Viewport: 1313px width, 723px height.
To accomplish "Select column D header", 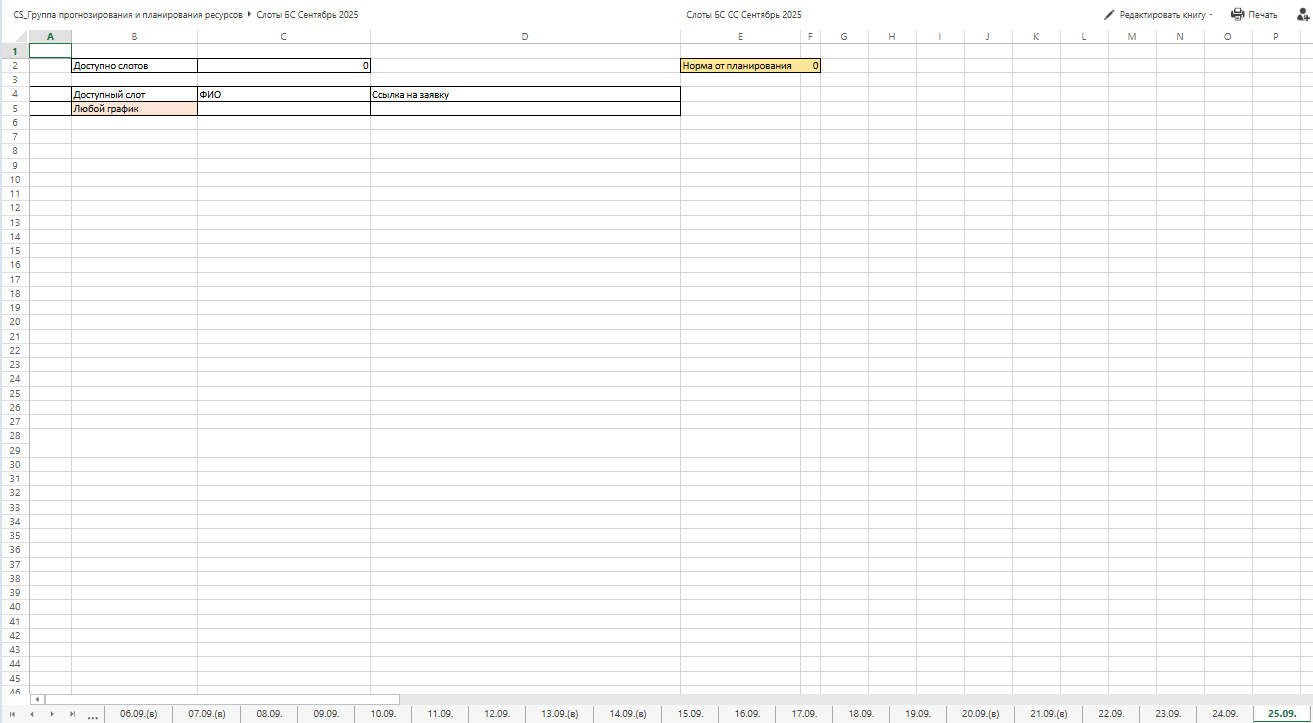I will tap(525, 37).
